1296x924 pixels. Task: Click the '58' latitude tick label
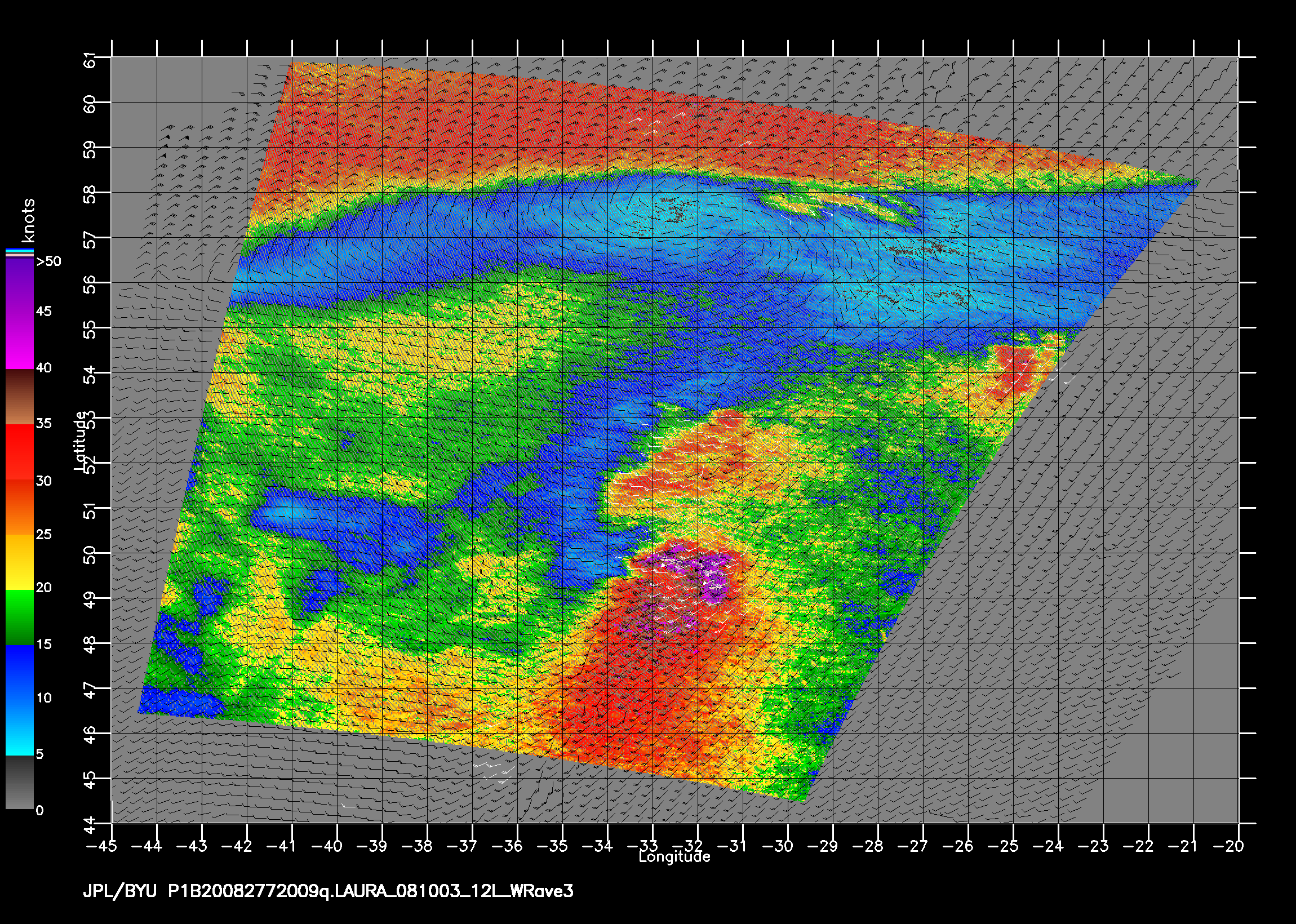pos(90,194)
